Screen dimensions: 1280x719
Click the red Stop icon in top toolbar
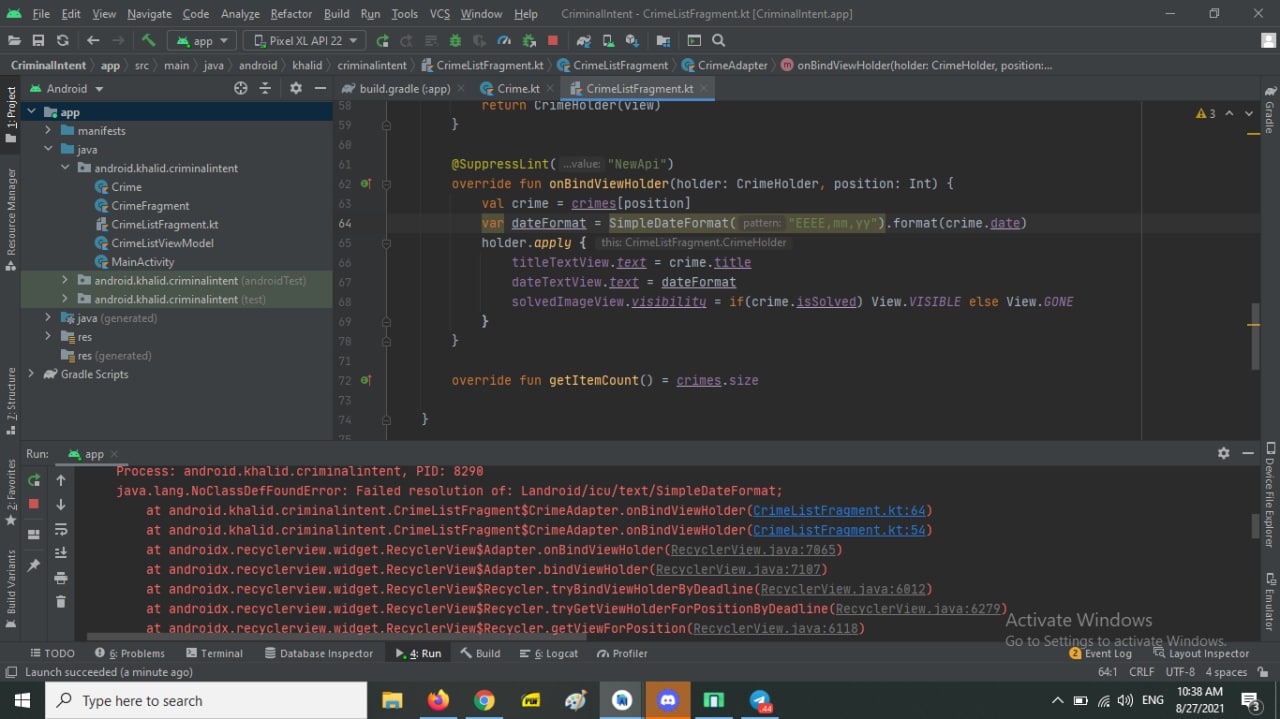(553, 40)
